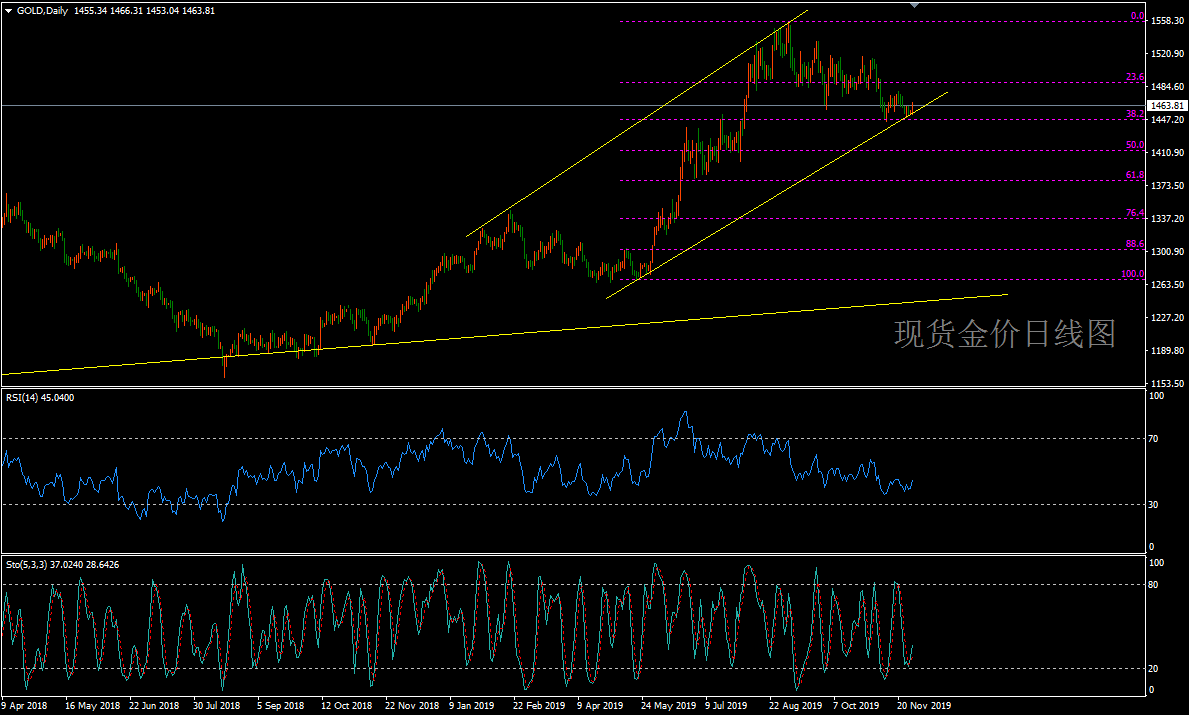Viewport: 1189px width, 715px height.
Task: Click the triangle arrow beside GOLD,Daily title
Action: point(8,11)
